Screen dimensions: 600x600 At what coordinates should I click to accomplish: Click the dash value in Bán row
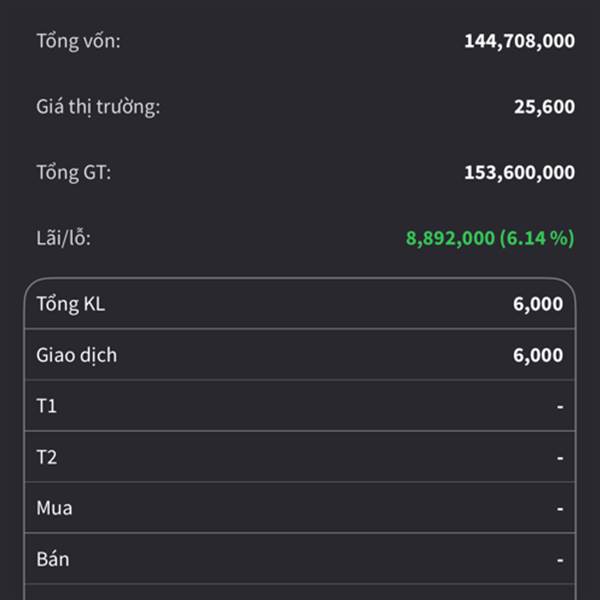560,560
